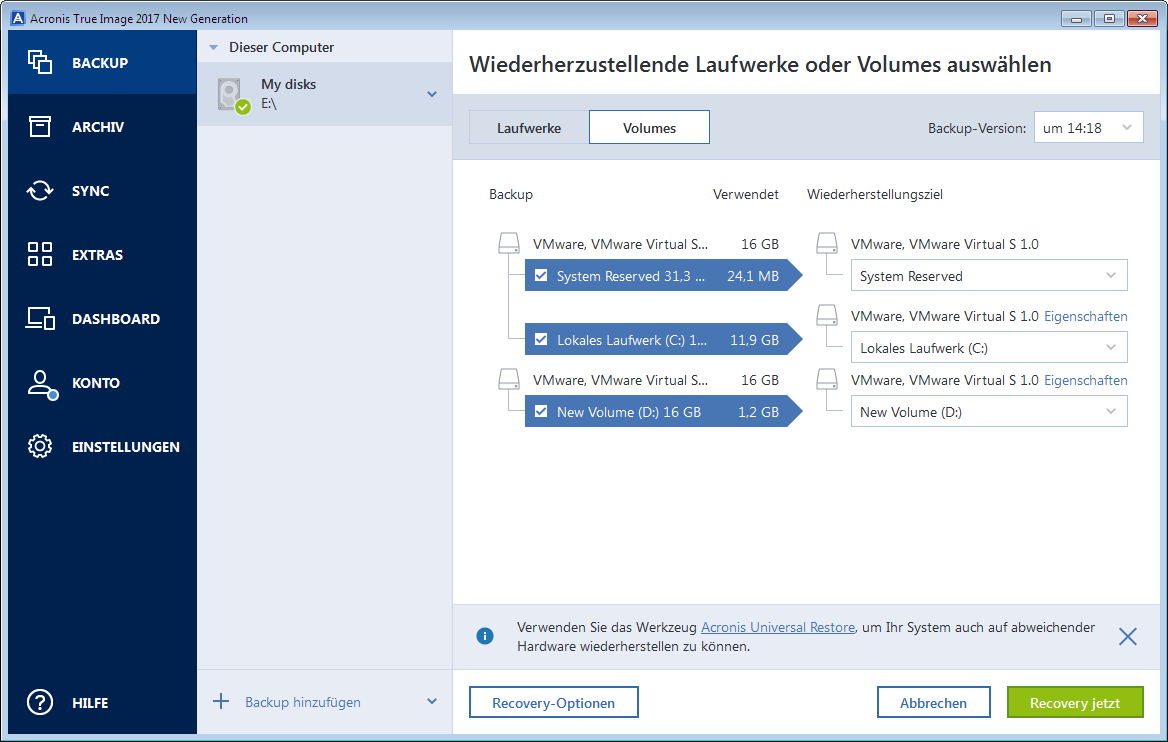Click the 24,1 MB used value
1168x742 pixels.
click(752, 276)
